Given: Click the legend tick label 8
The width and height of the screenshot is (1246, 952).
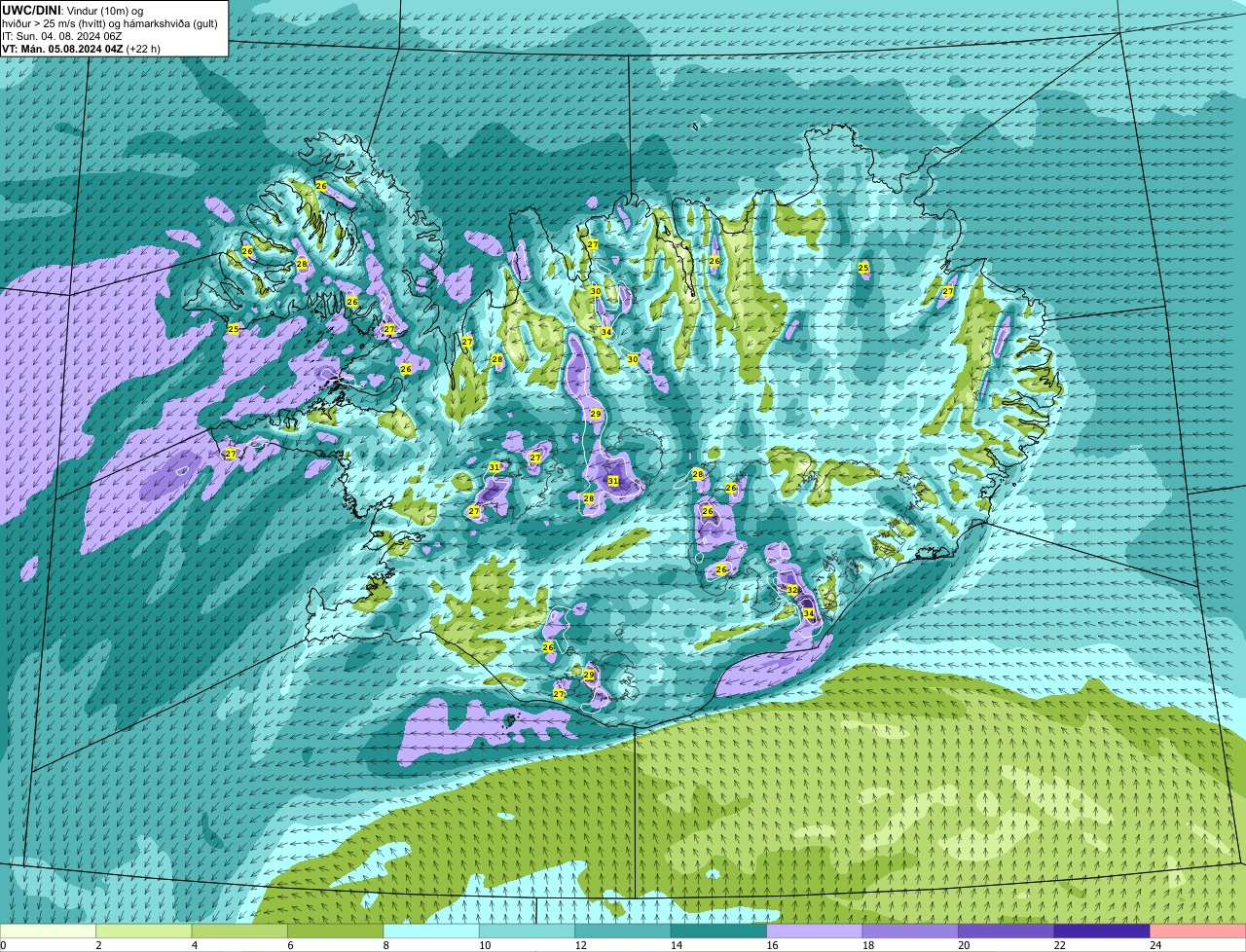Looking at the screenshot, I should coord(385,945).
